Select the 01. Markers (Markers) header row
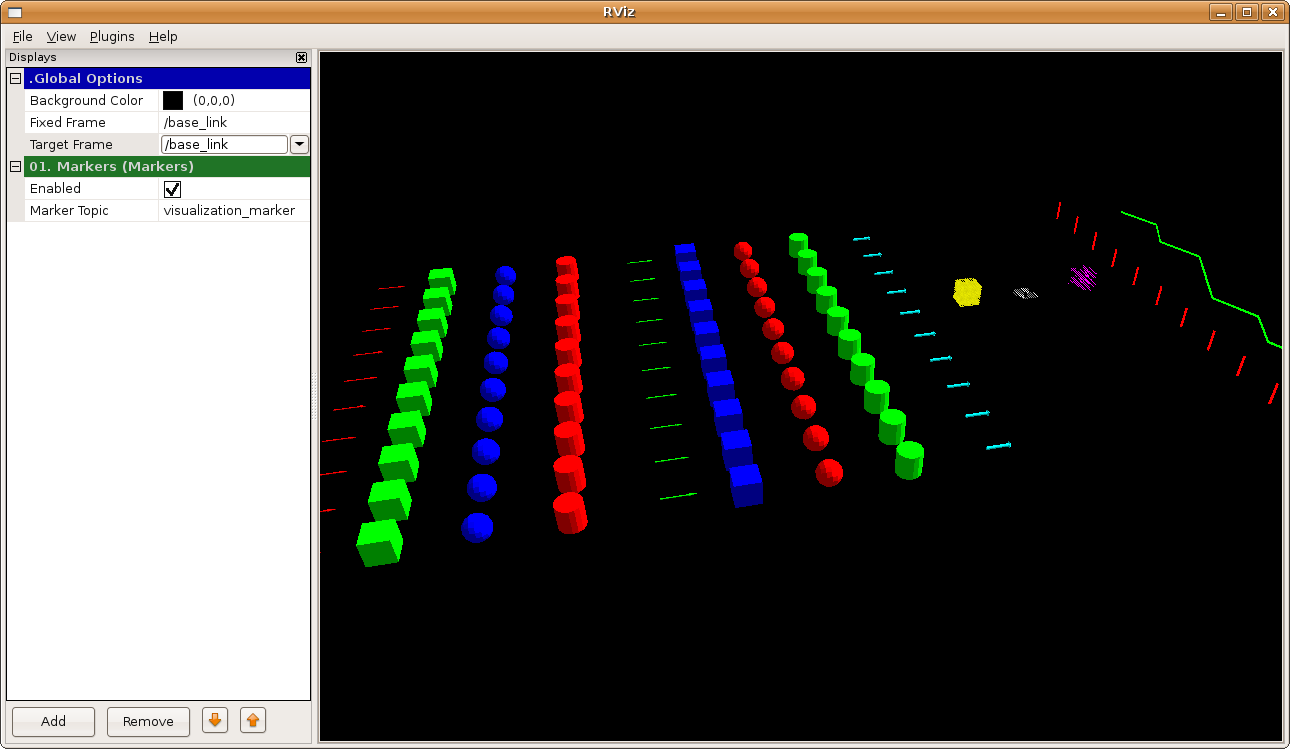This screenshot has height=749, width=1290. [x=167, y=166]
